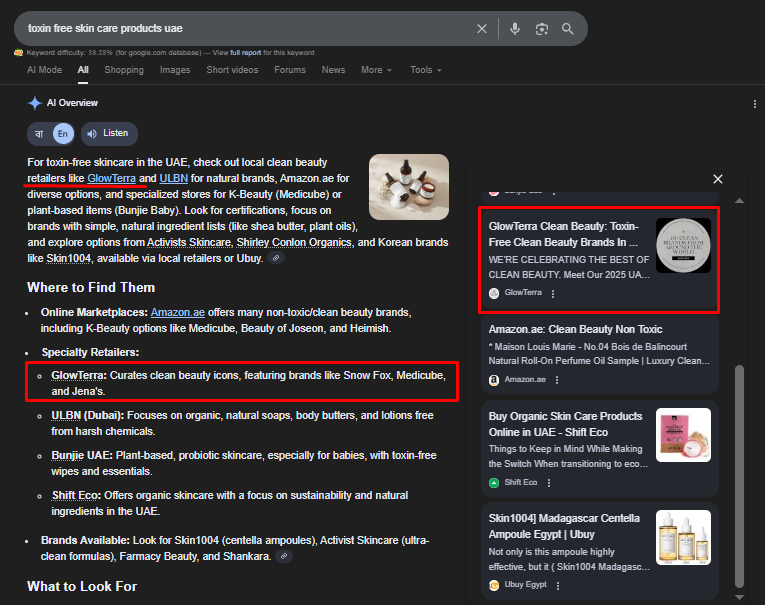Image resolution: width=765 pixels, height=605 pixels.
Task: Open the skincare products thumbnail image
Action: pos(409,187)
